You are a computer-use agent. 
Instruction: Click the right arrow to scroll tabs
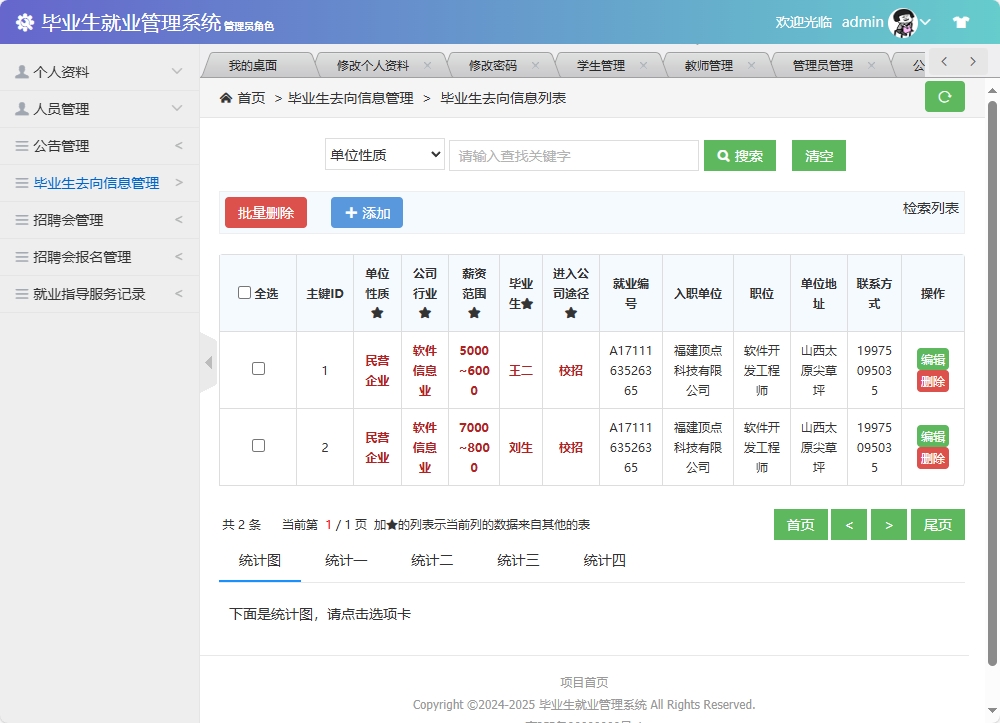click(971, 61)
